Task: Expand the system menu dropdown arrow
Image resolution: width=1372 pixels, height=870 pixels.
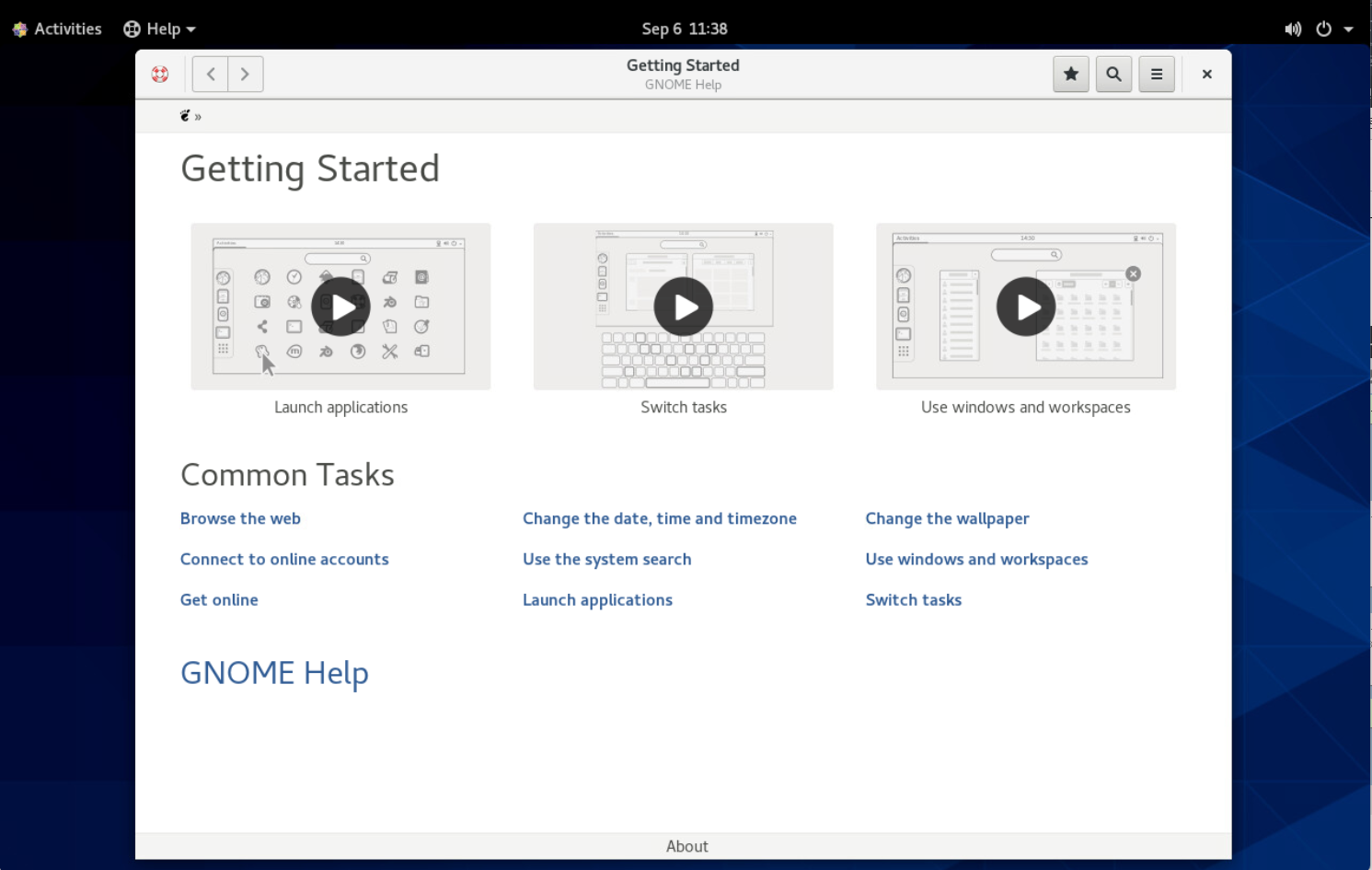Action: [x=1348, y=29]
